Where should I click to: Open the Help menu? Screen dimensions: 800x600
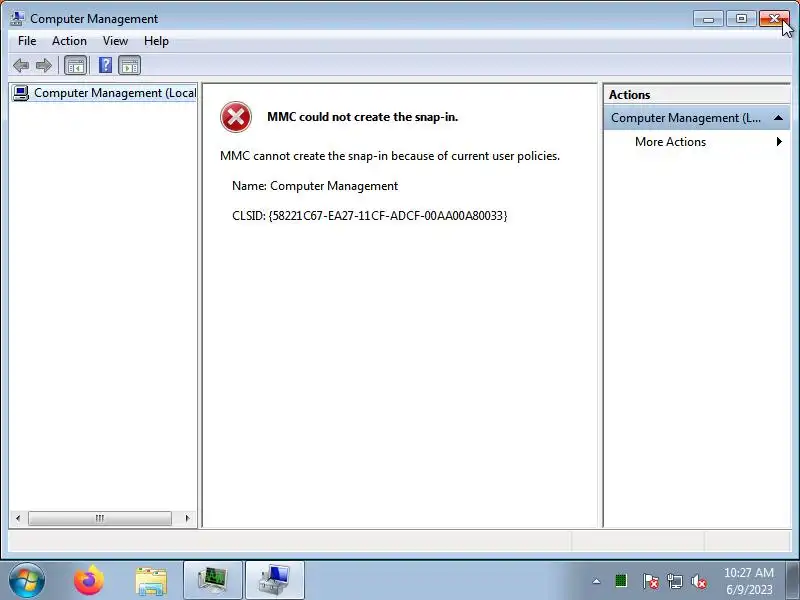[156, 41]
